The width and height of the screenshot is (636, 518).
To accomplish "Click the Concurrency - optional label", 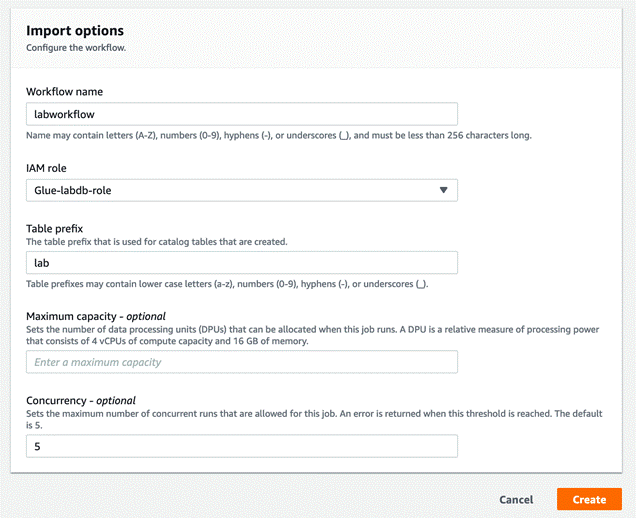I will pyautogui.click(x=81, y=401).
